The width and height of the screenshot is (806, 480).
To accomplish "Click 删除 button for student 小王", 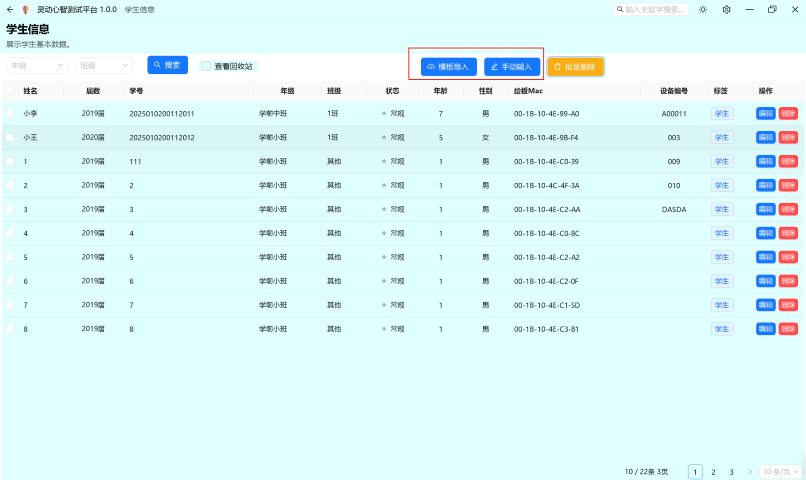I will (x=788, y=138).
